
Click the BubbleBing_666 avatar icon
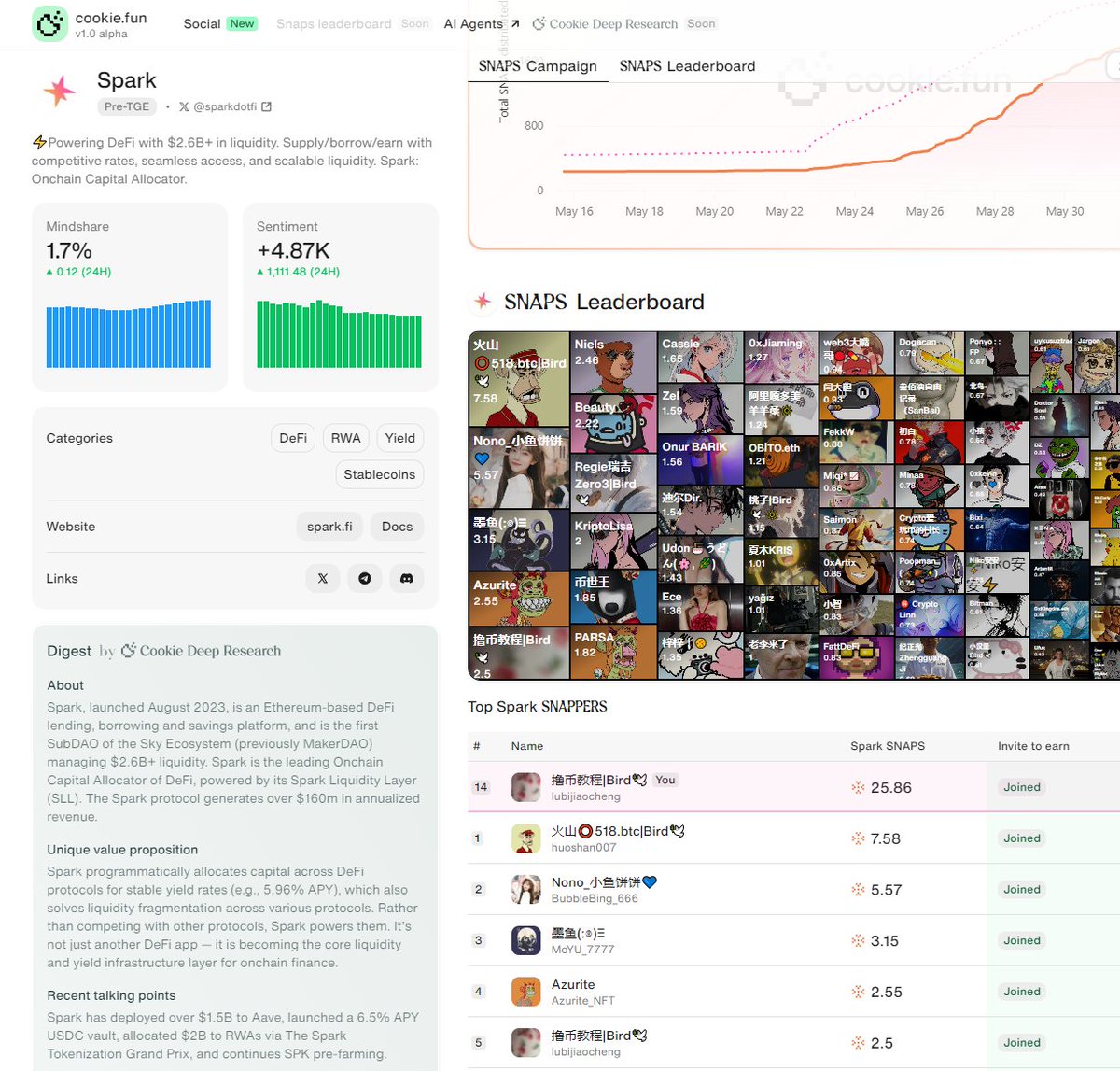coord(526,890)
